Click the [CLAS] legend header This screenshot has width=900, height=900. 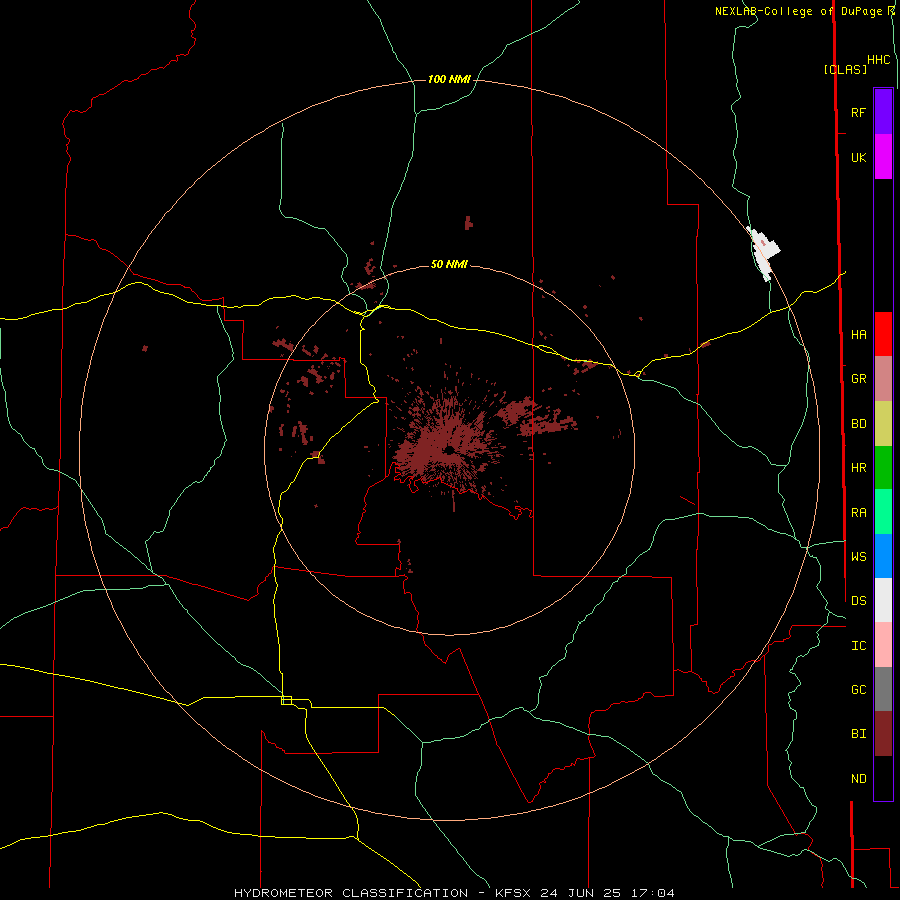[845, 69]
